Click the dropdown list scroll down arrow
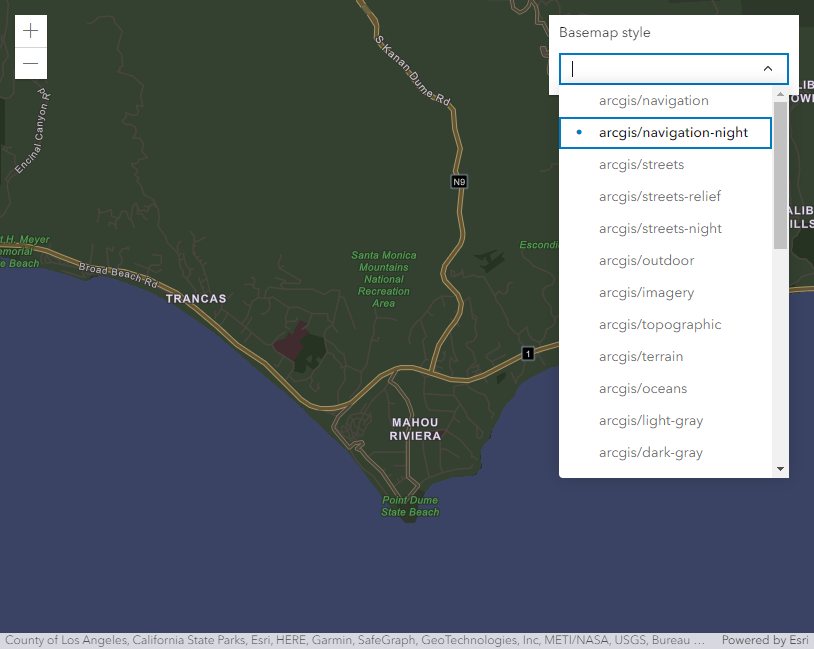The height and width of the screenshot is (649, 814). pos(780,469)
